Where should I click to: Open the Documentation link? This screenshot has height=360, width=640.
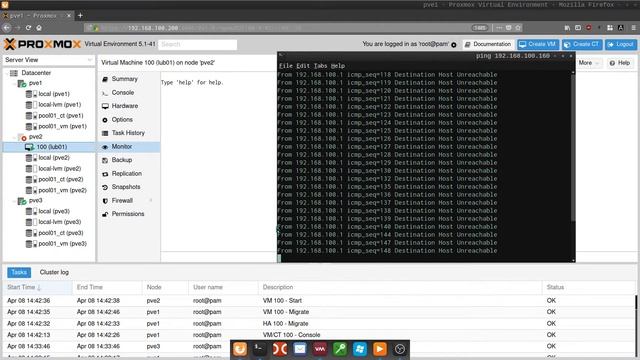(x=488, y=44)
